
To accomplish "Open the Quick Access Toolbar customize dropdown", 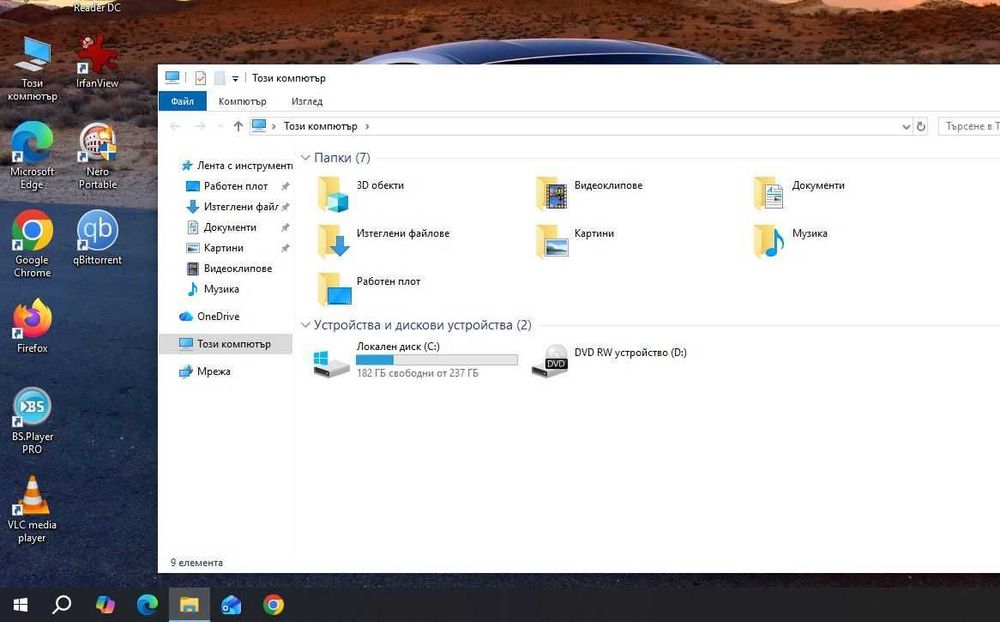I will tap(235, 78).
